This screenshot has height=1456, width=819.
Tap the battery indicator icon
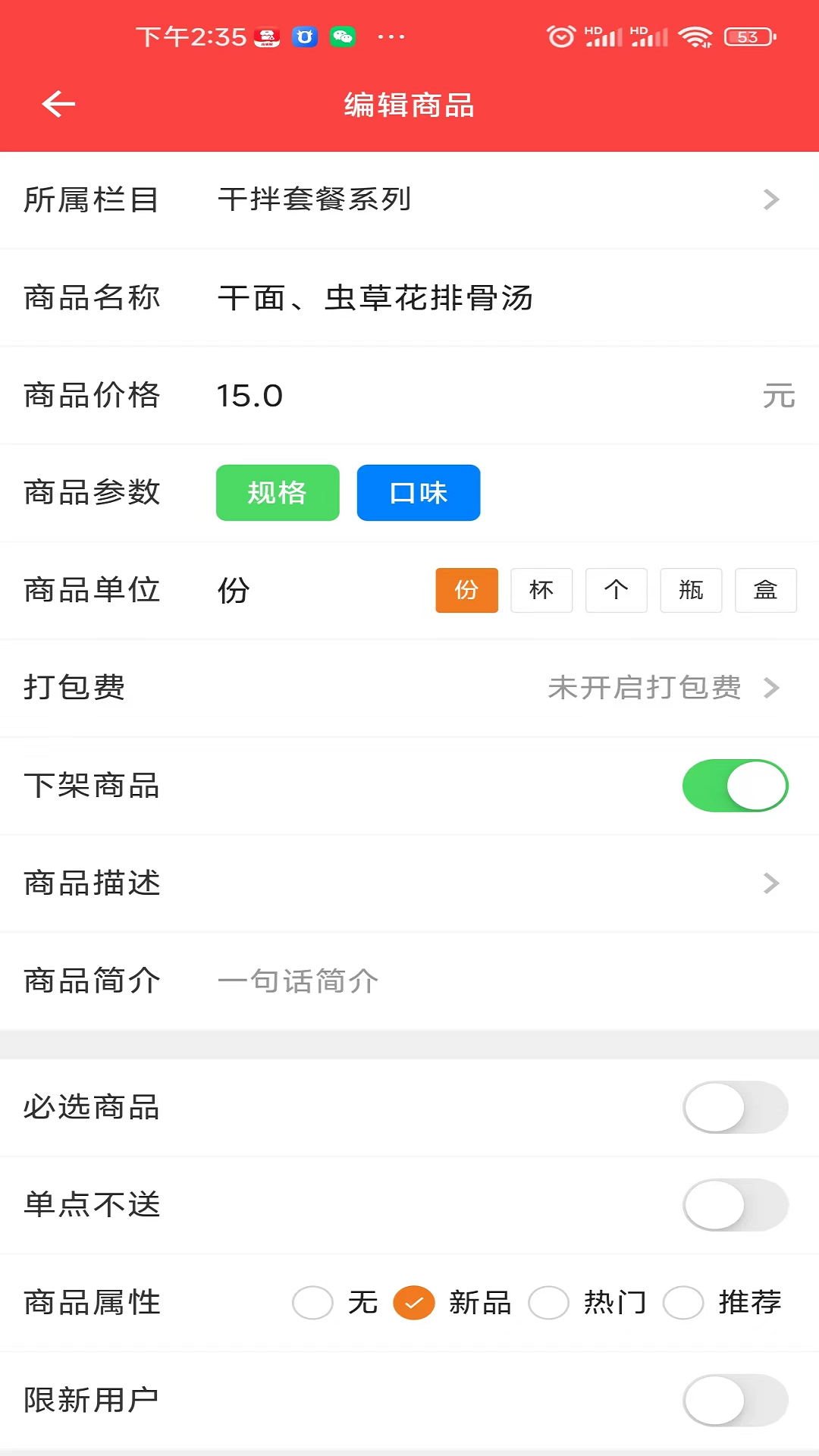click(749, 36)
